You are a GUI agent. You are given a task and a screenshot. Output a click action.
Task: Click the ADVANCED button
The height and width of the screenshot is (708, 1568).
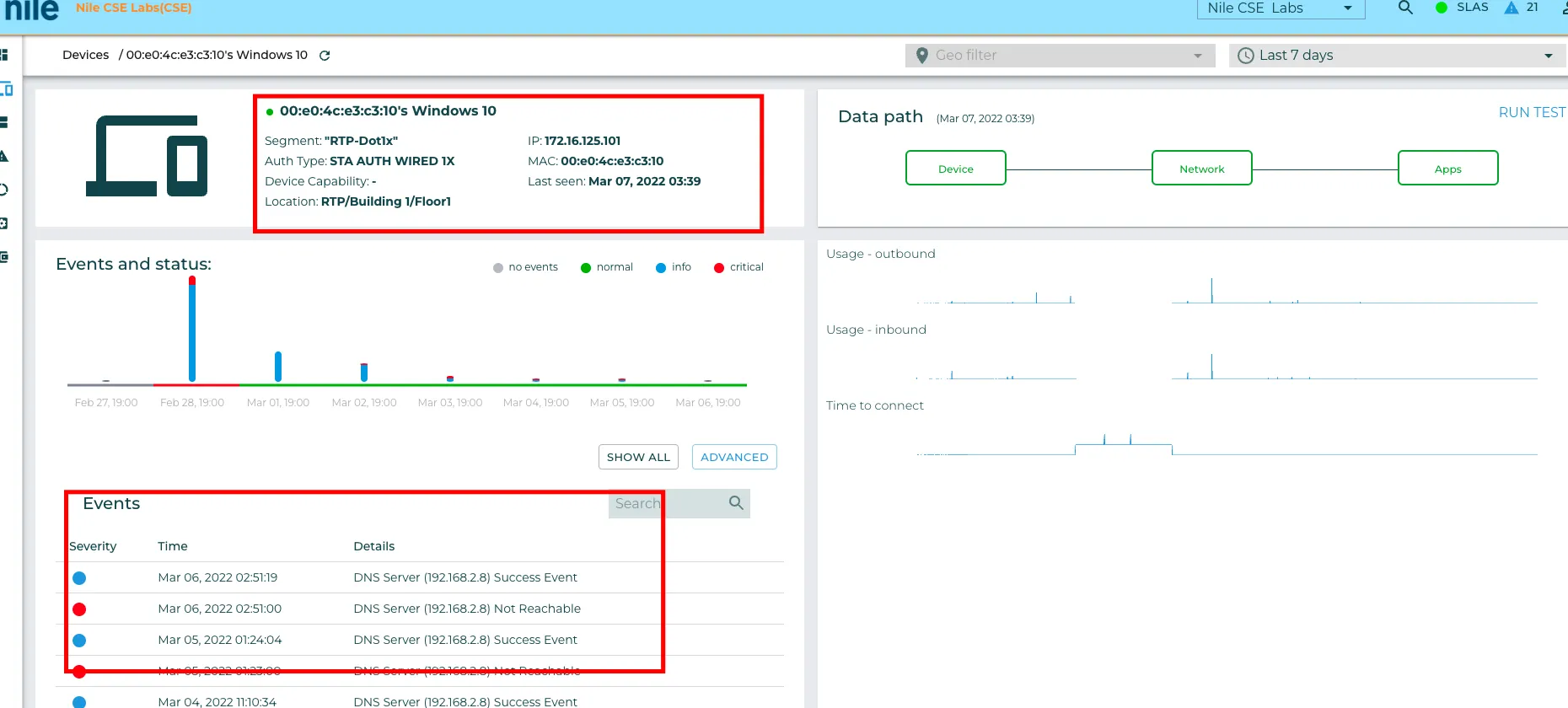(734, 457)
